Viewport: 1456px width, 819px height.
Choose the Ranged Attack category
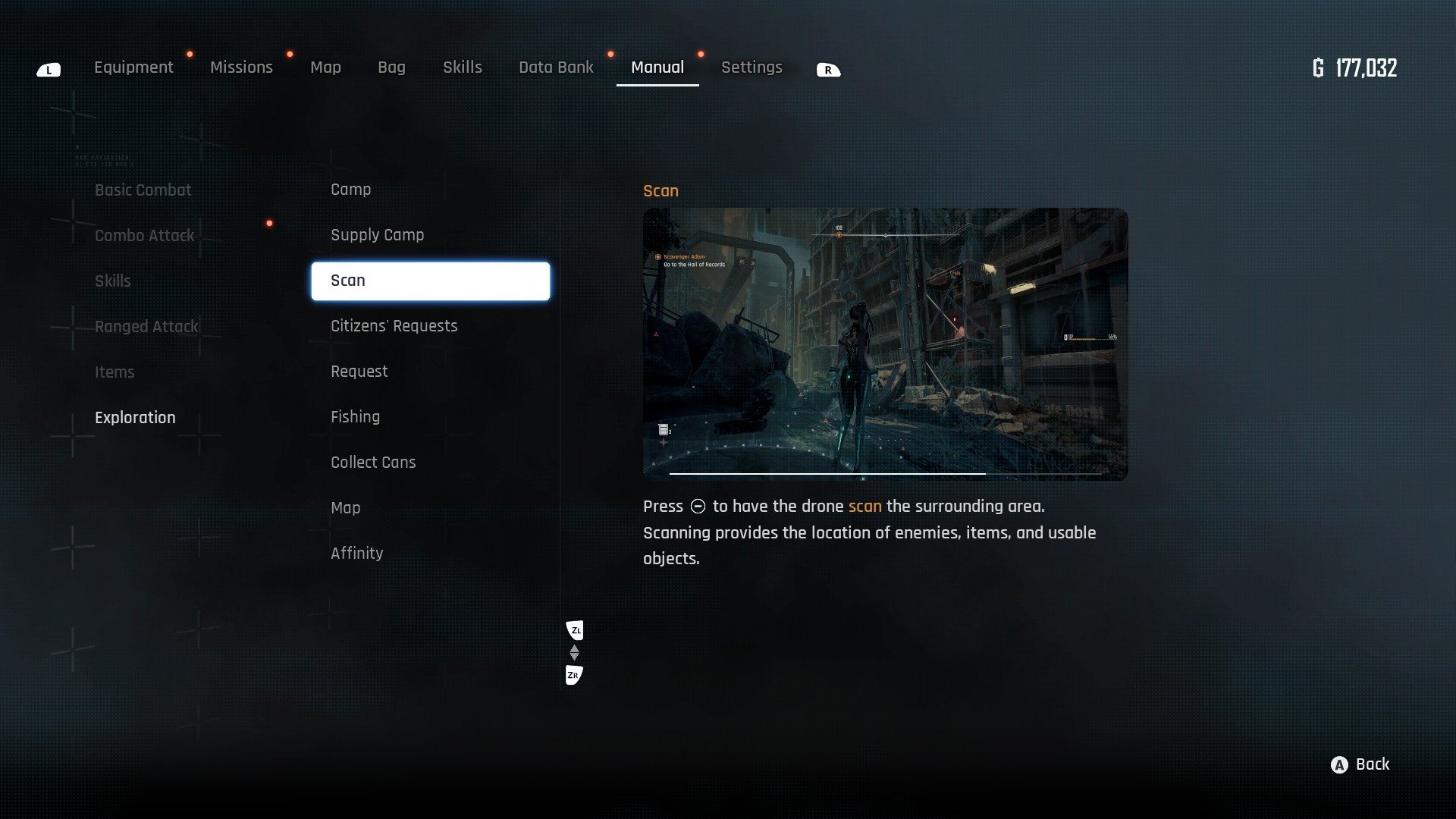pyautogui.click(x=146, y=327)
